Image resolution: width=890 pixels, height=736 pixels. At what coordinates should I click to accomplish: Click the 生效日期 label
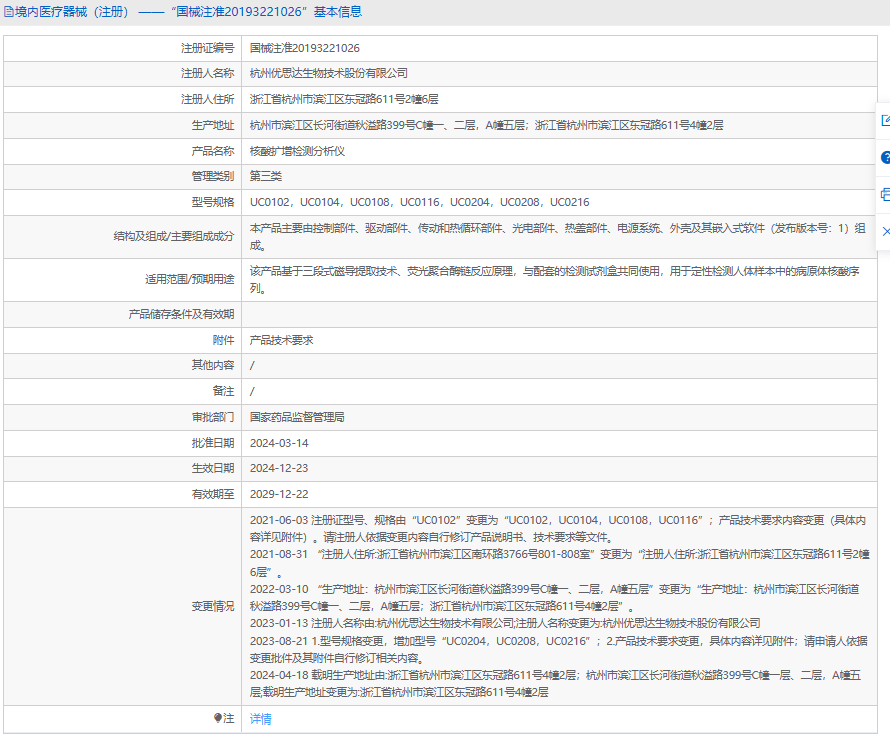pos(212,468)
